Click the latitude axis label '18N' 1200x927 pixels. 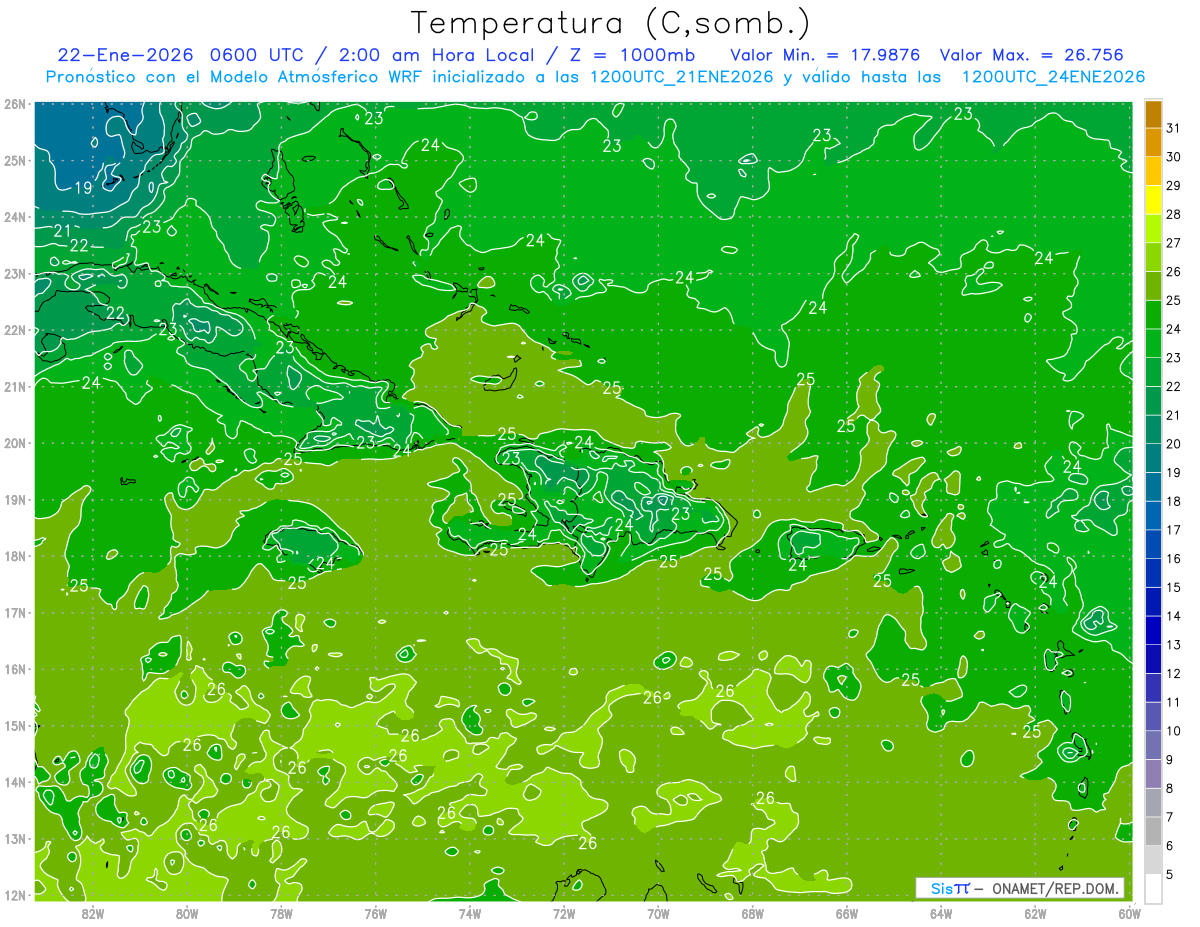[x=15, y=556]
